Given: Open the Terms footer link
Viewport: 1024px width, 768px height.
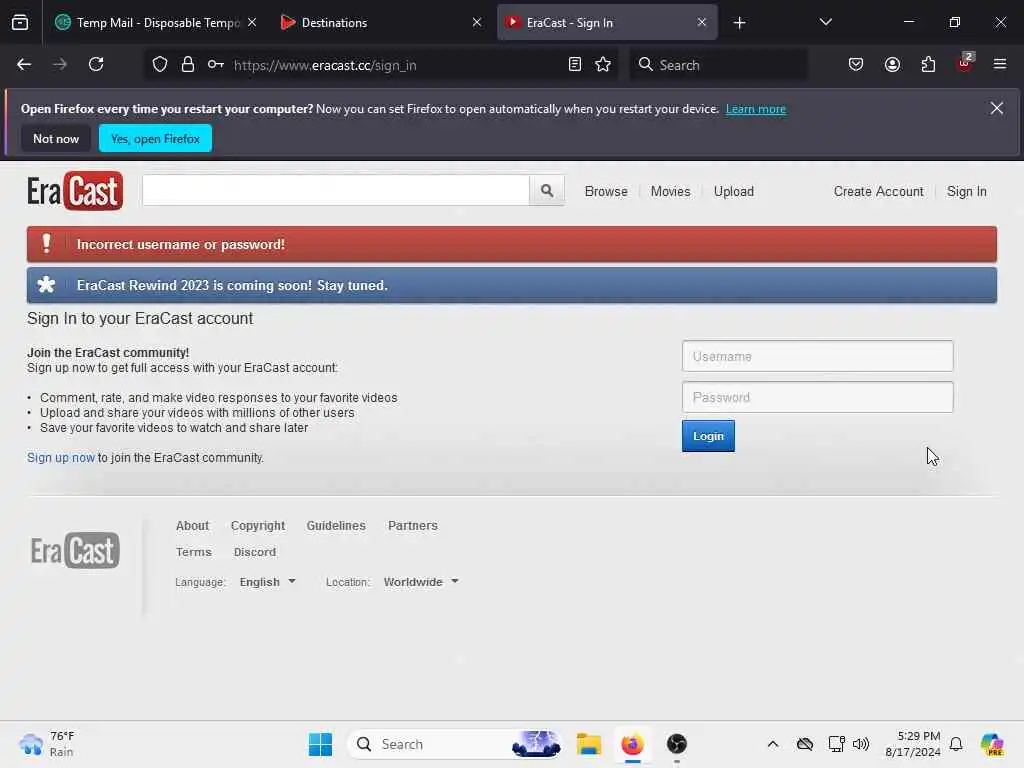Looking at the screenshot, I should (x=193, y=552).
